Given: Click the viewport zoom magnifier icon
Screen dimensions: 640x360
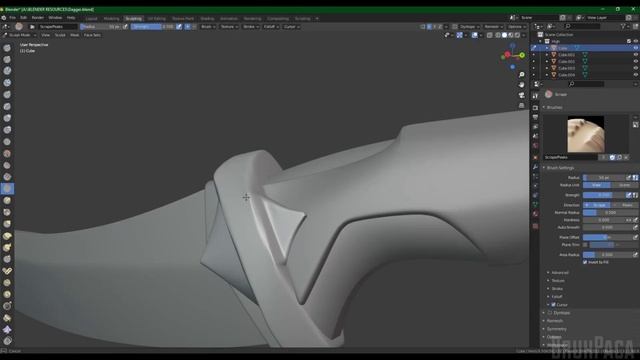Looking at the screenshot, I should pos(522,75).
